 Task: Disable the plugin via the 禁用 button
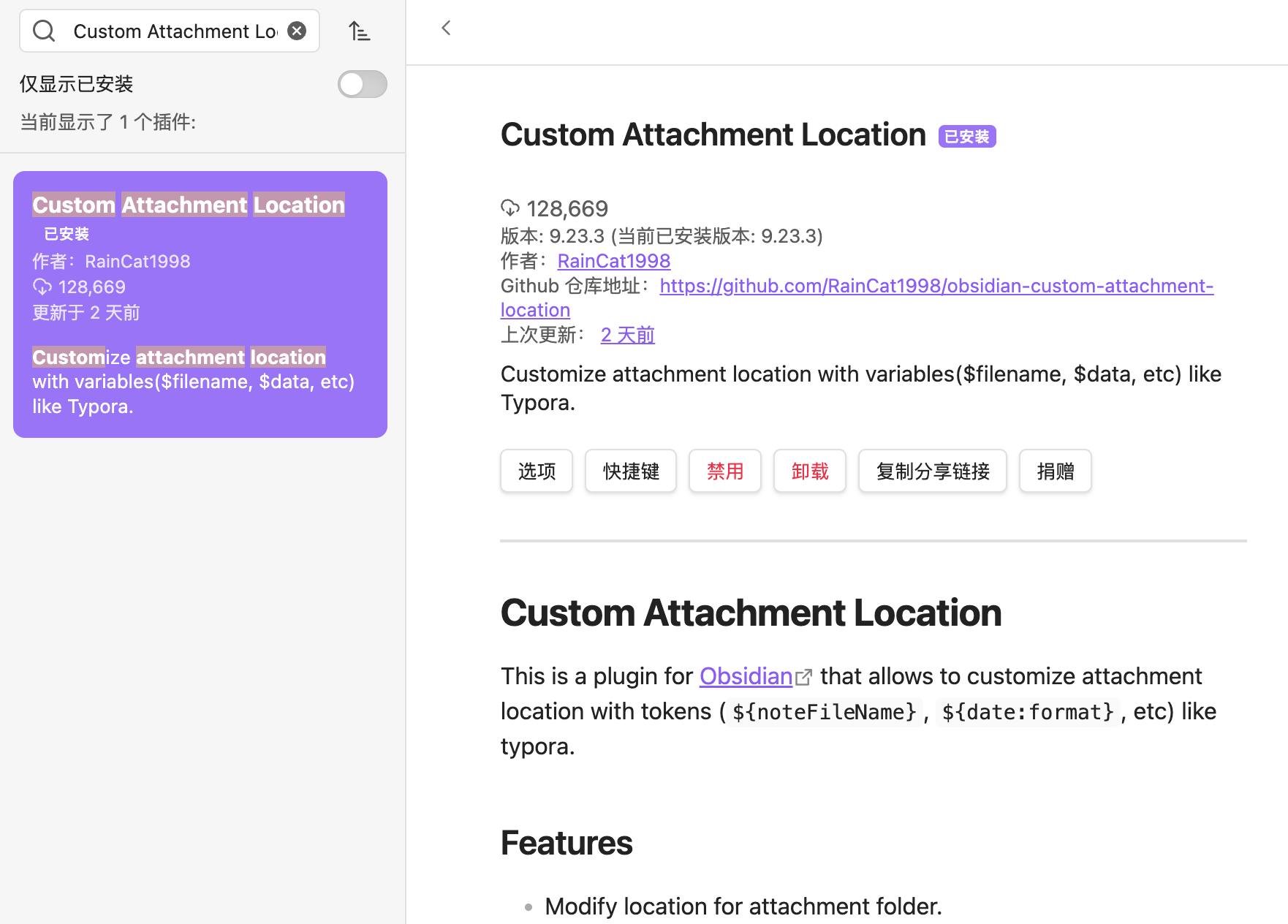(x=724, y=471)
